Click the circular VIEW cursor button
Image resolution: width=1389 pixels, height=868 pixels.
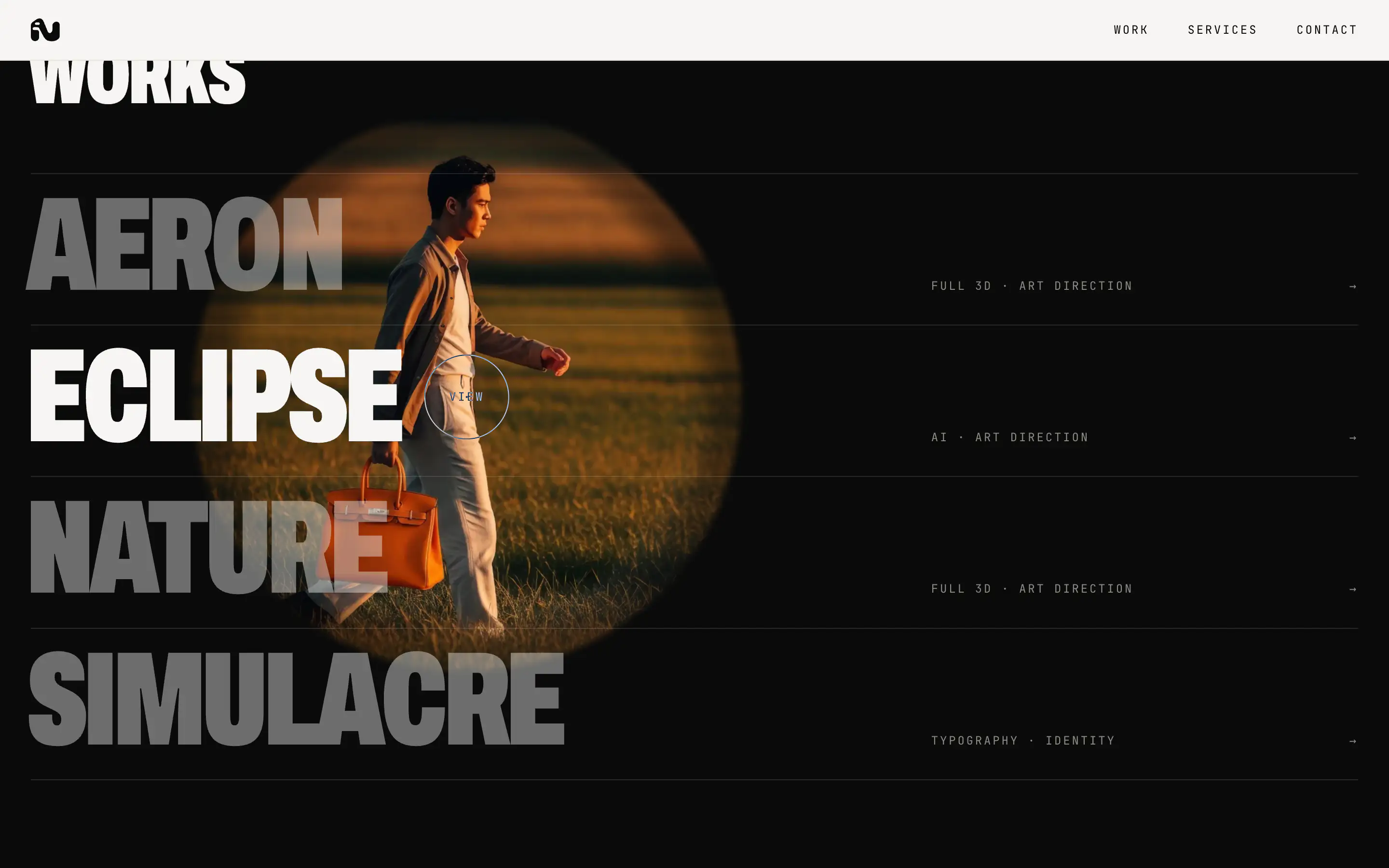coord(467,397)
